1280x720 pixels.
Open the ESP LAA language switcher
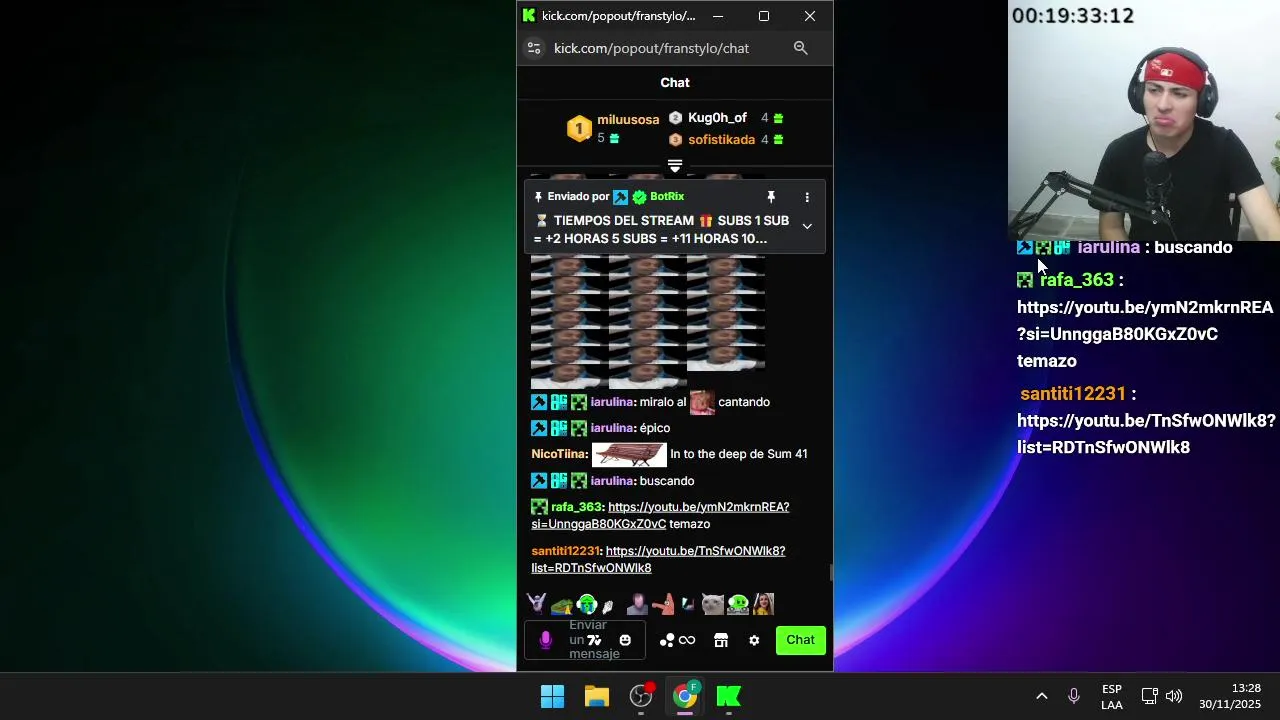(1112, 697)
